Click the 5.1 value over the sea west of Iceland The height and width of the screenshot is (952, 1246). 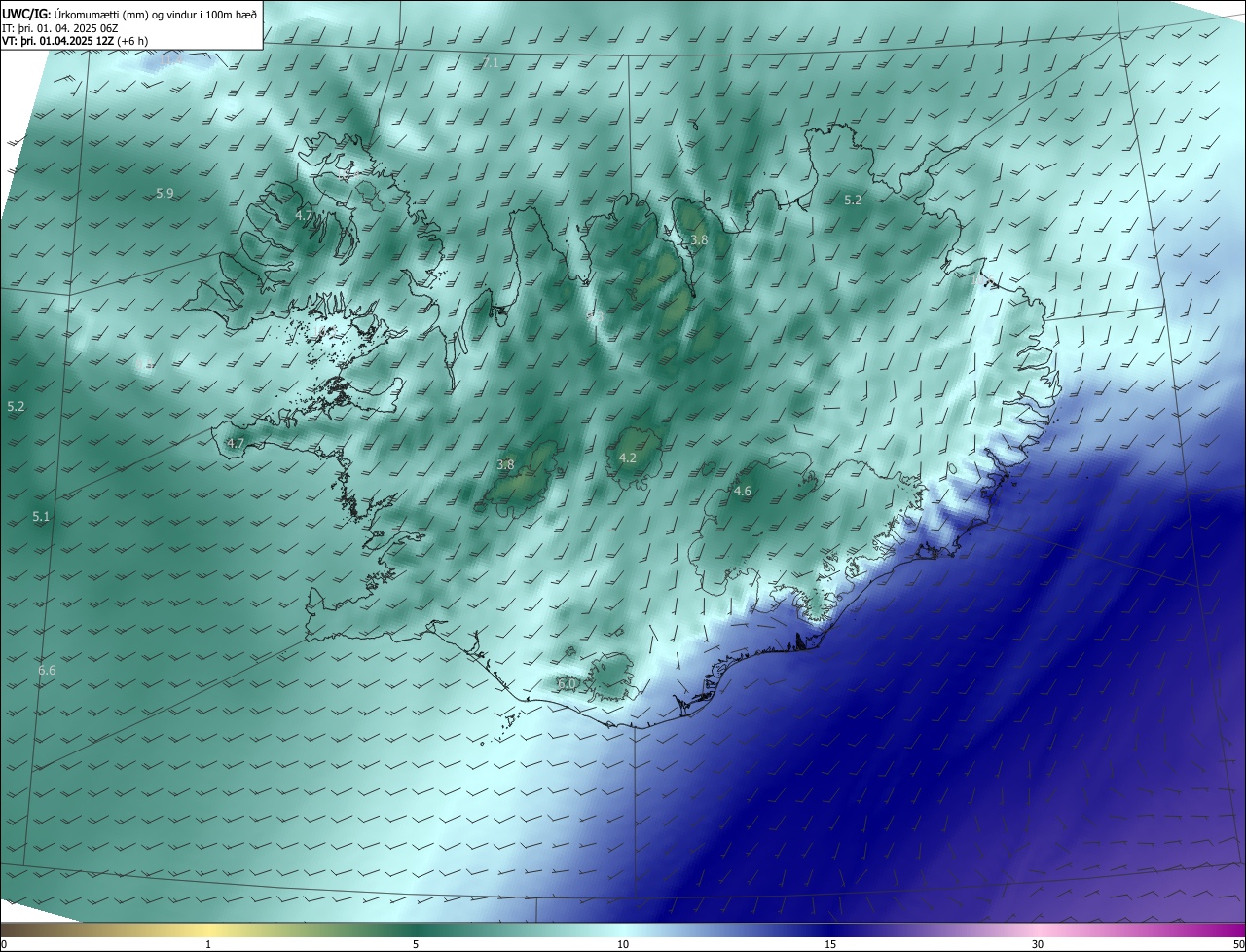tap(41, 517)
